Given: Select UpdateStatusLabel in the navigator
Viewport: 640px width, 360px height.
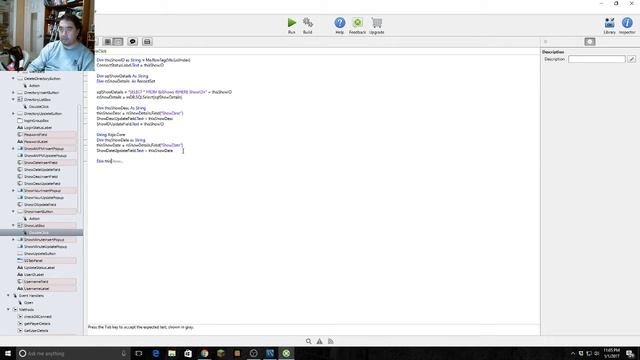Looking at the screenshot, I should (39, 268).
